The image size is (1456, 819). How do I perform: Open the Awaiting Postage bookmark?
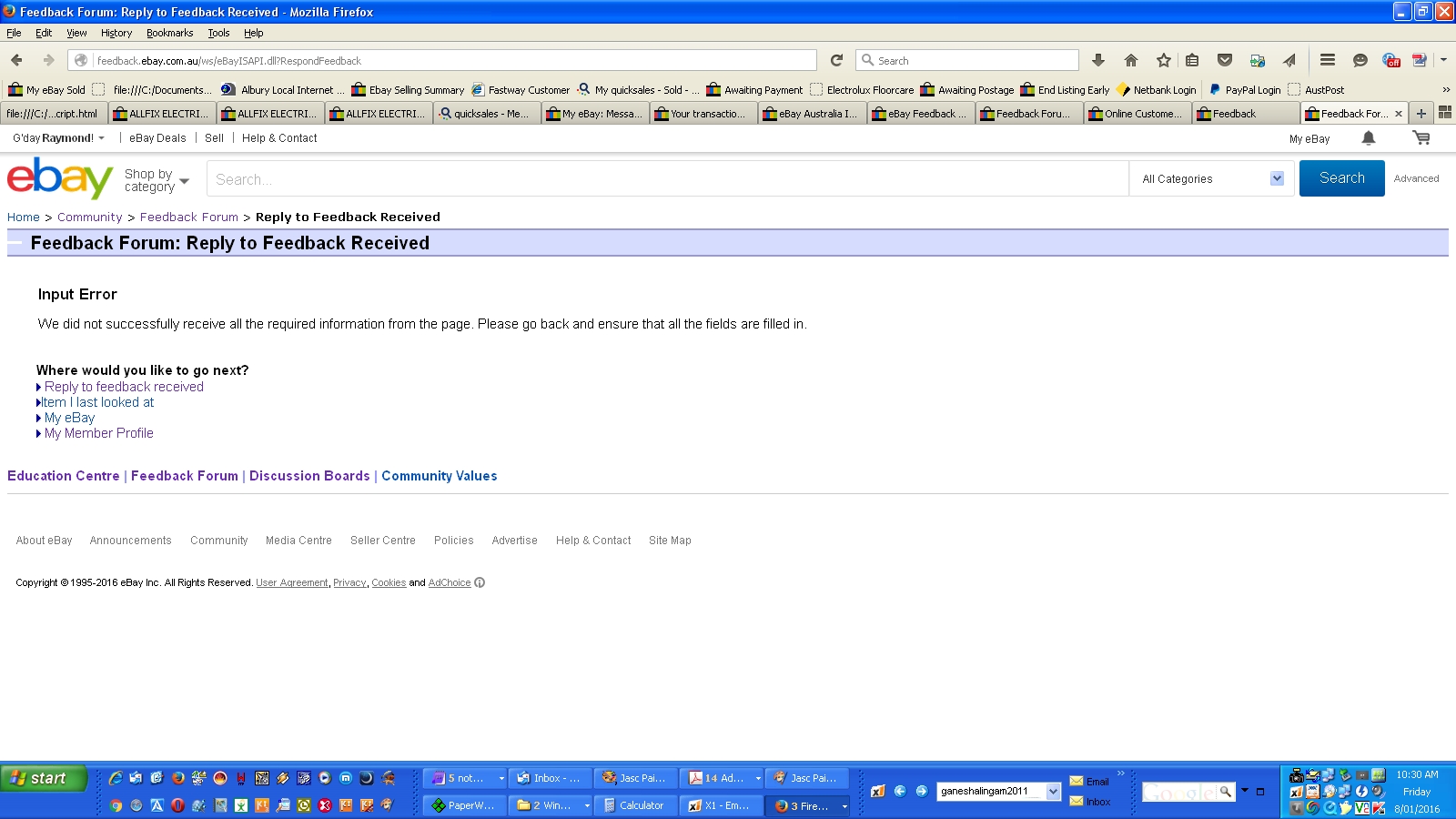pyautogui.click(x=967, y=90)
